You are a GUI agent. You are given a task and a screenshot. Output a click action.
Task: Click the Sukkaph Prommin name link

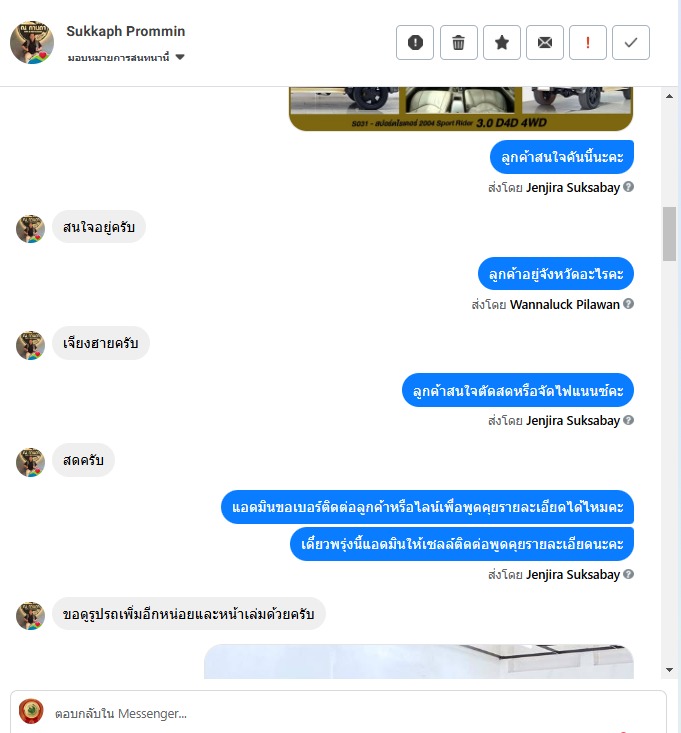click(x=126, y=31)
